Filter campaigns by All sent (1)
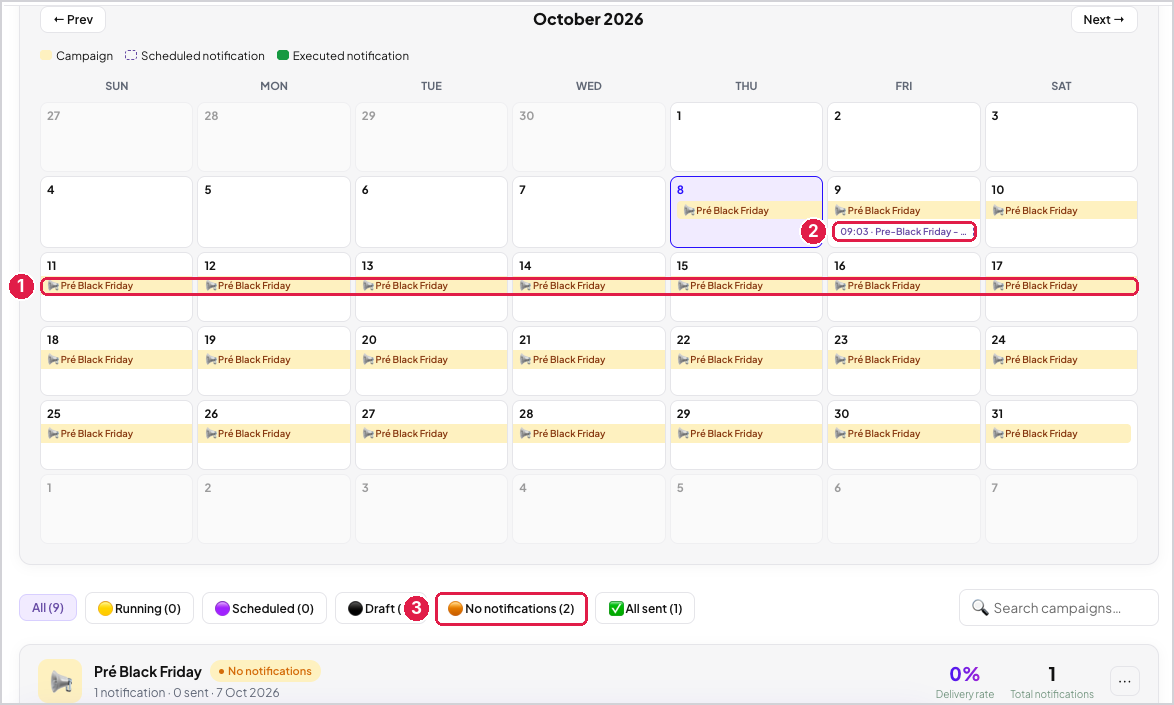1174x705 pixels. click(645, 608)
